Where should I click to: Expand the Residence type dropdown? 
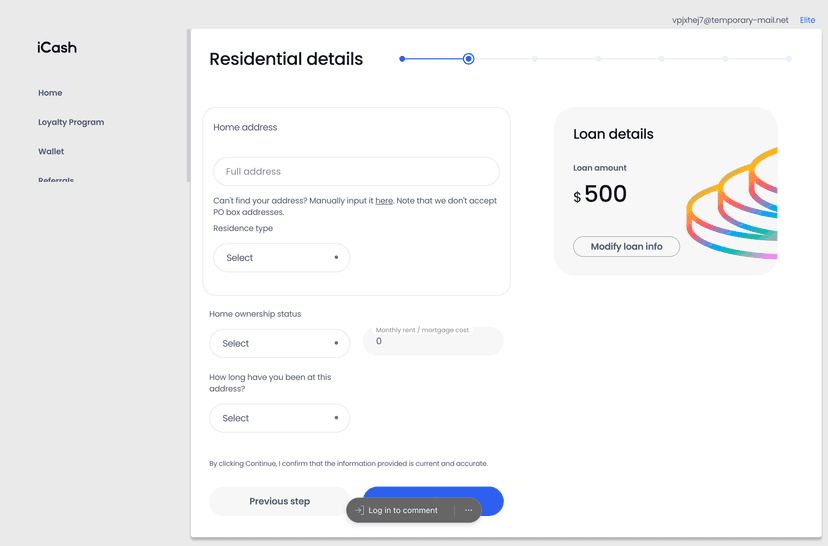tap(281, 258)
